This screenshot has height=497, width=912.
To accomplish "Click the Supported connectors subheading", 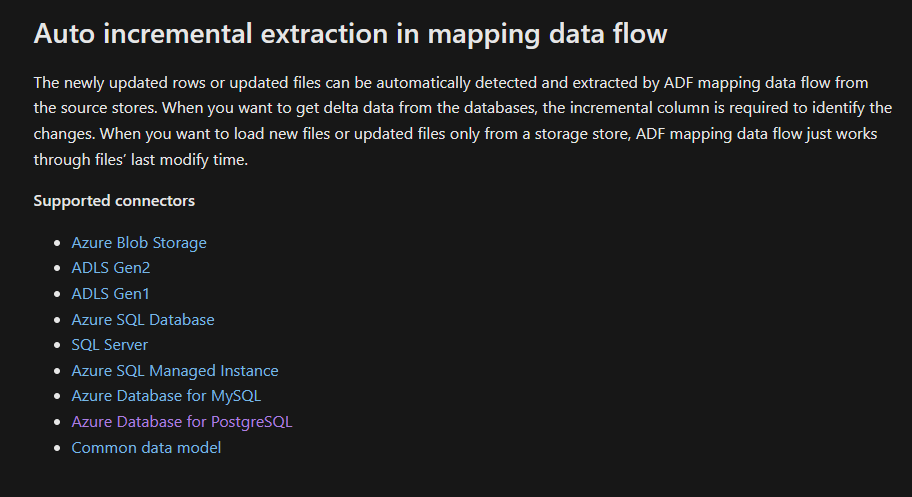I will point(114,201).
